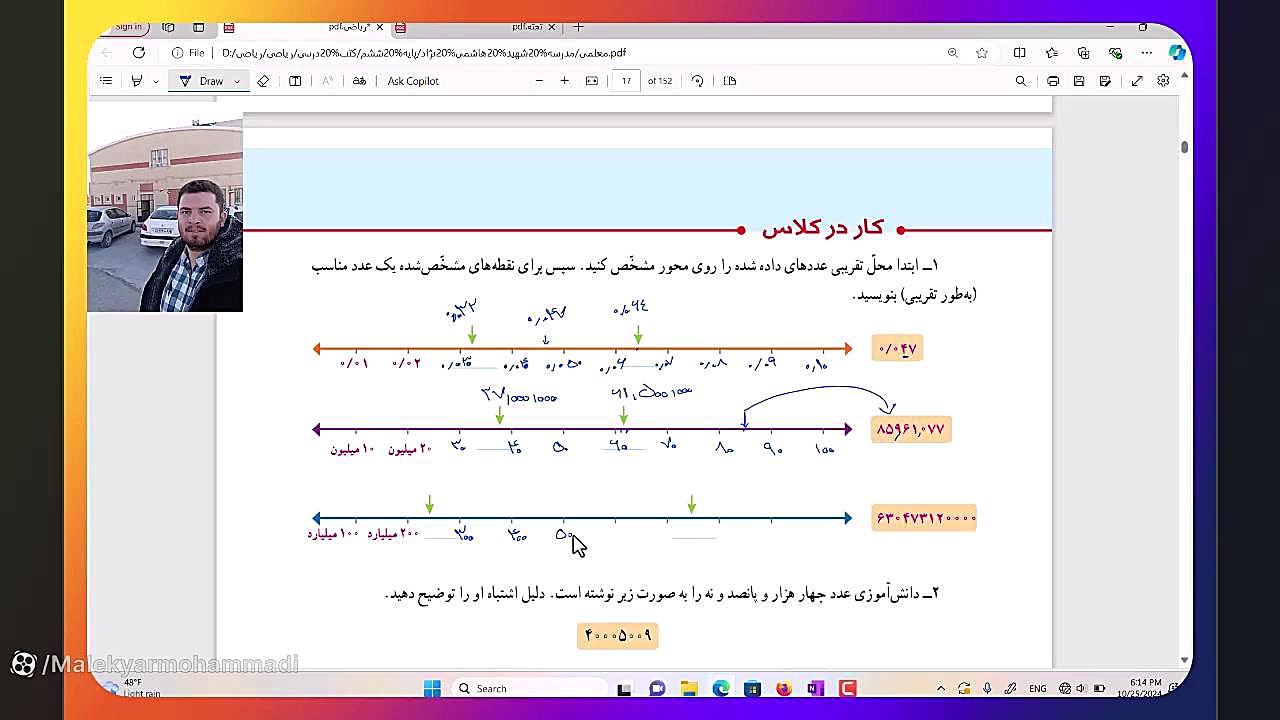This screenshot has height=720, width=1280.
Task: Open the PDF table of contents panel
Action: coord(106,81)
